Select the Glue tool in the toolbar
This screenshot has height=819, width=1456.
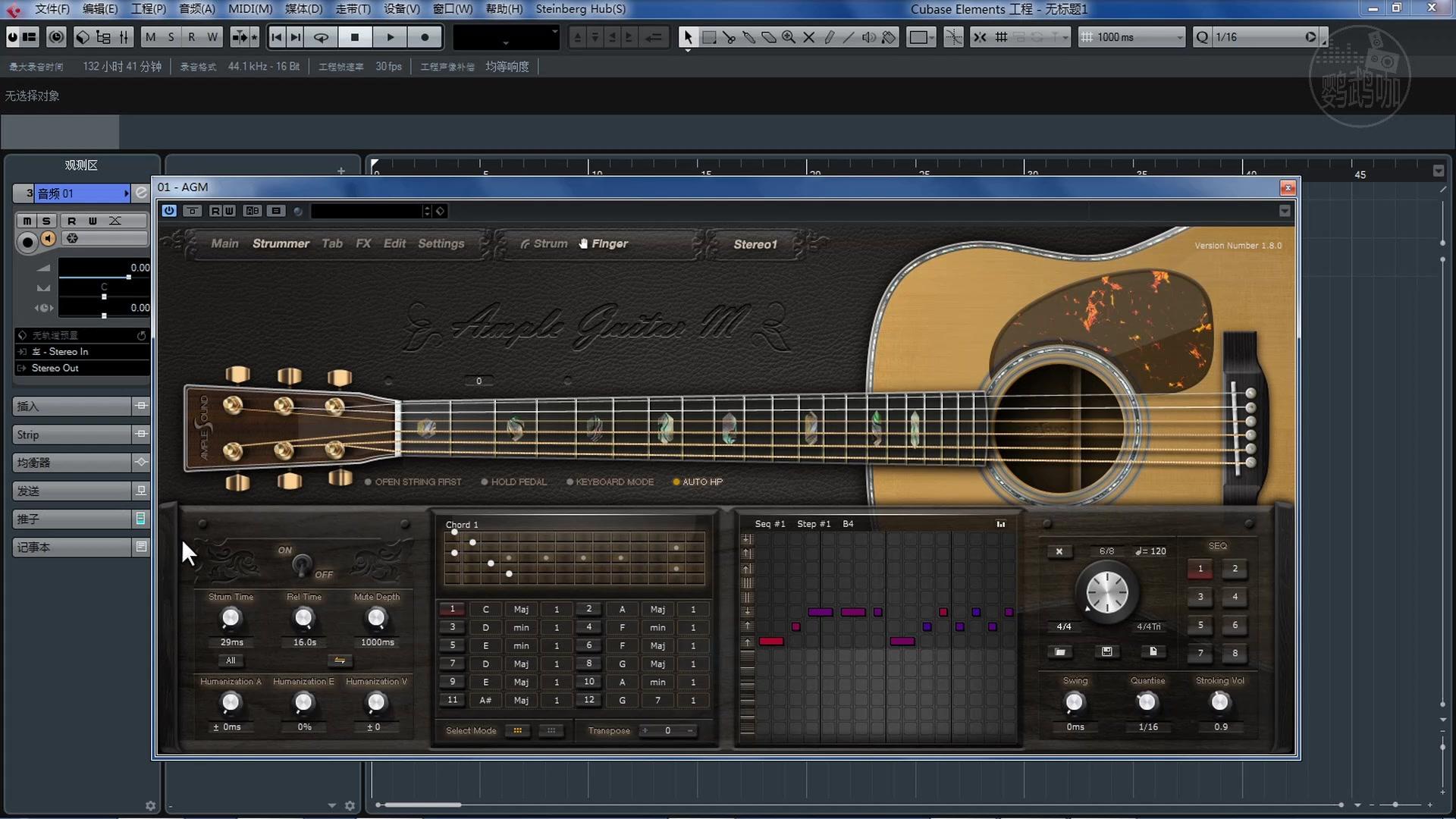750,36
